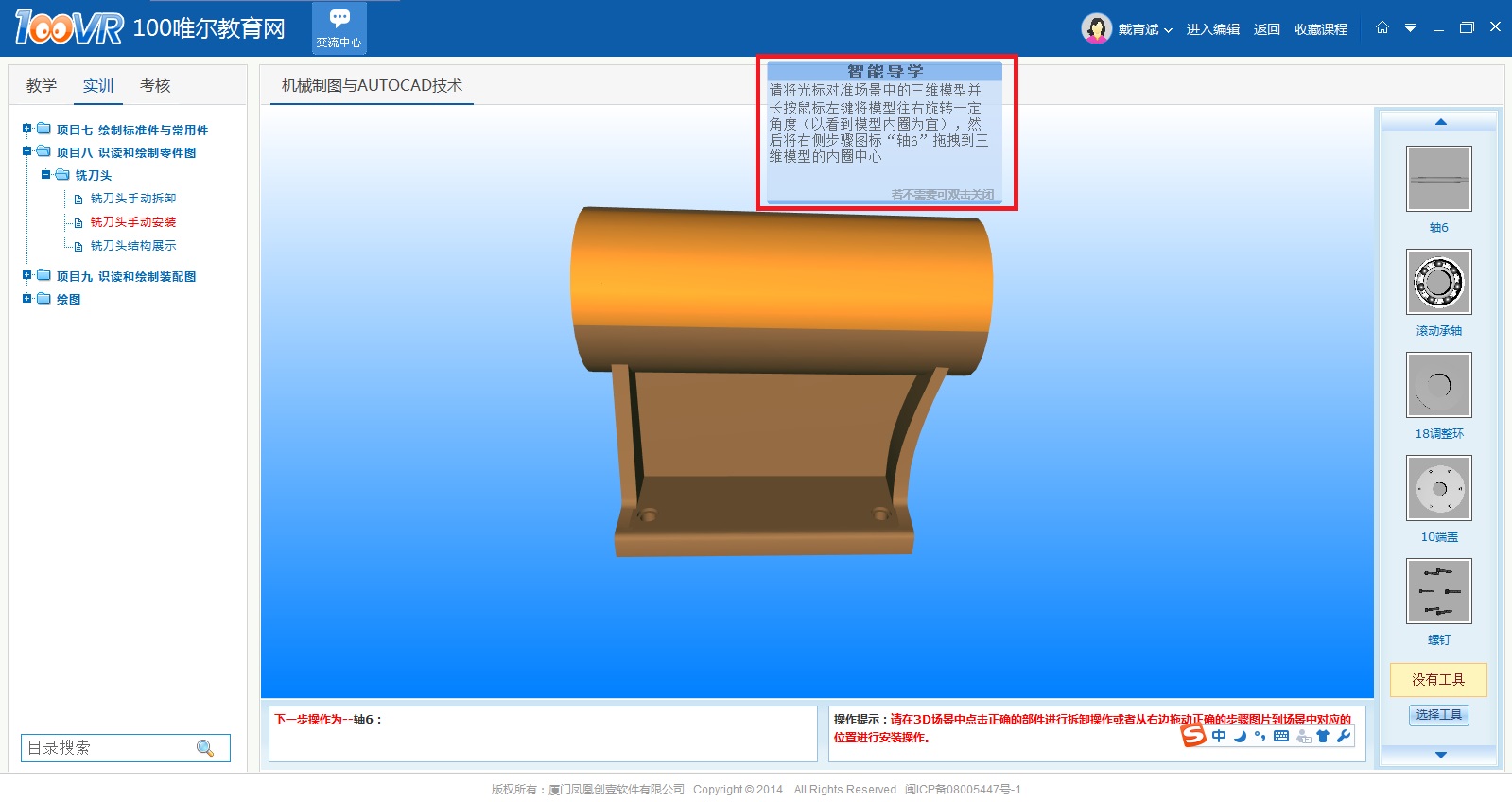Select the 轴6 part thumbnail

click(1438, 179)
